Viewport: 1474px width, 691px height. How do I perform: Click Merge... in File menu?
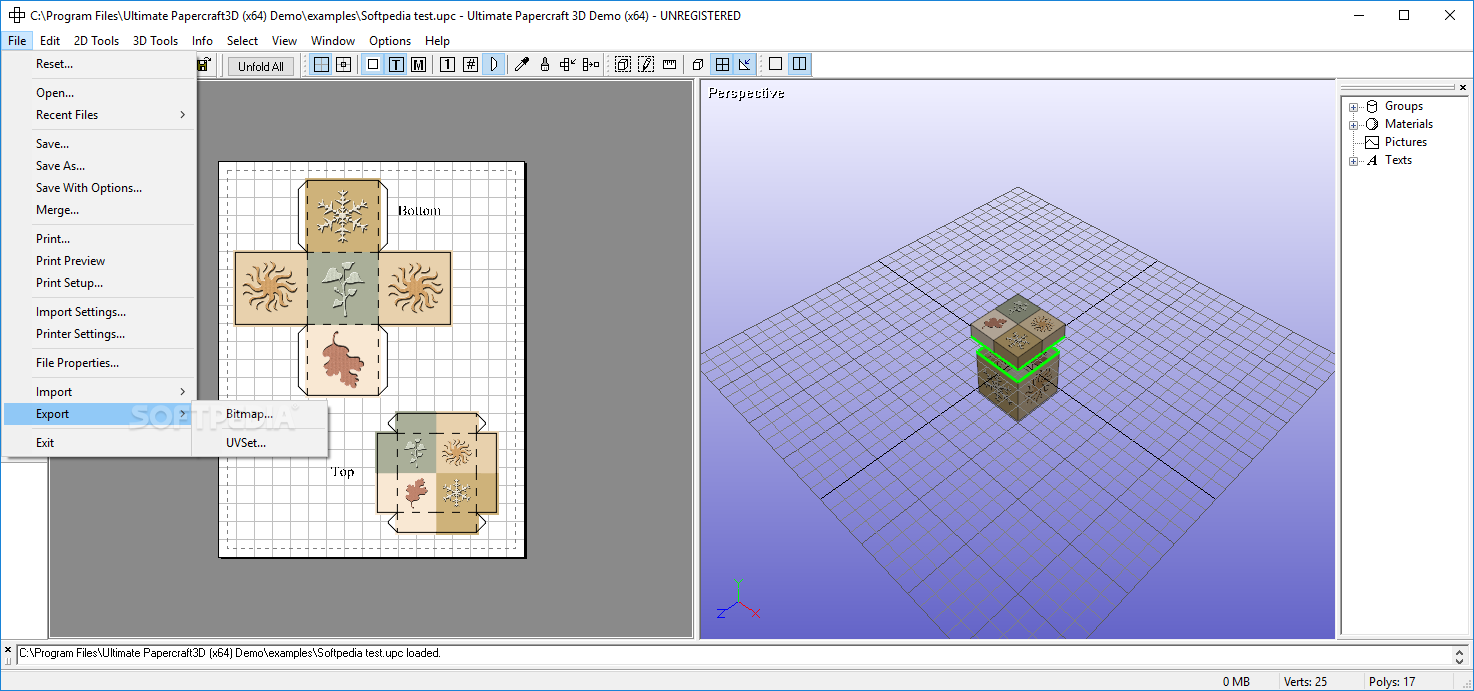[99, 210]
